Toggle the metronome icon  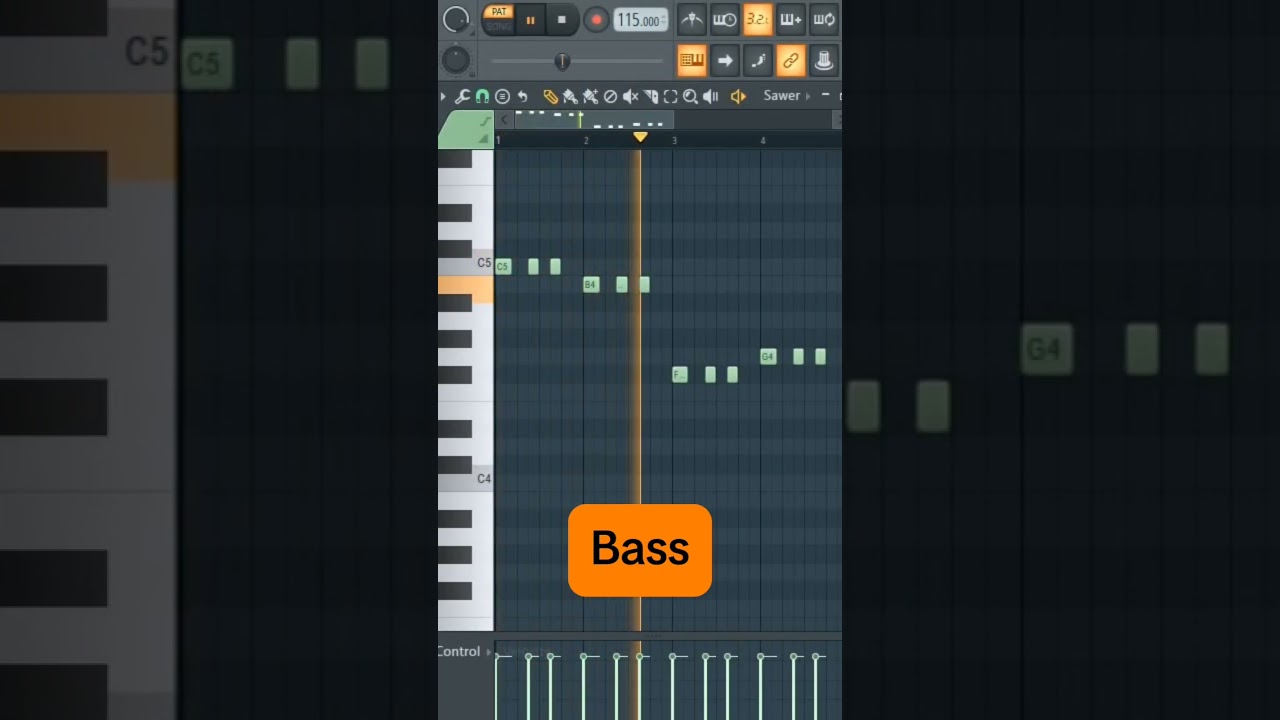click(x=691, y=19)
